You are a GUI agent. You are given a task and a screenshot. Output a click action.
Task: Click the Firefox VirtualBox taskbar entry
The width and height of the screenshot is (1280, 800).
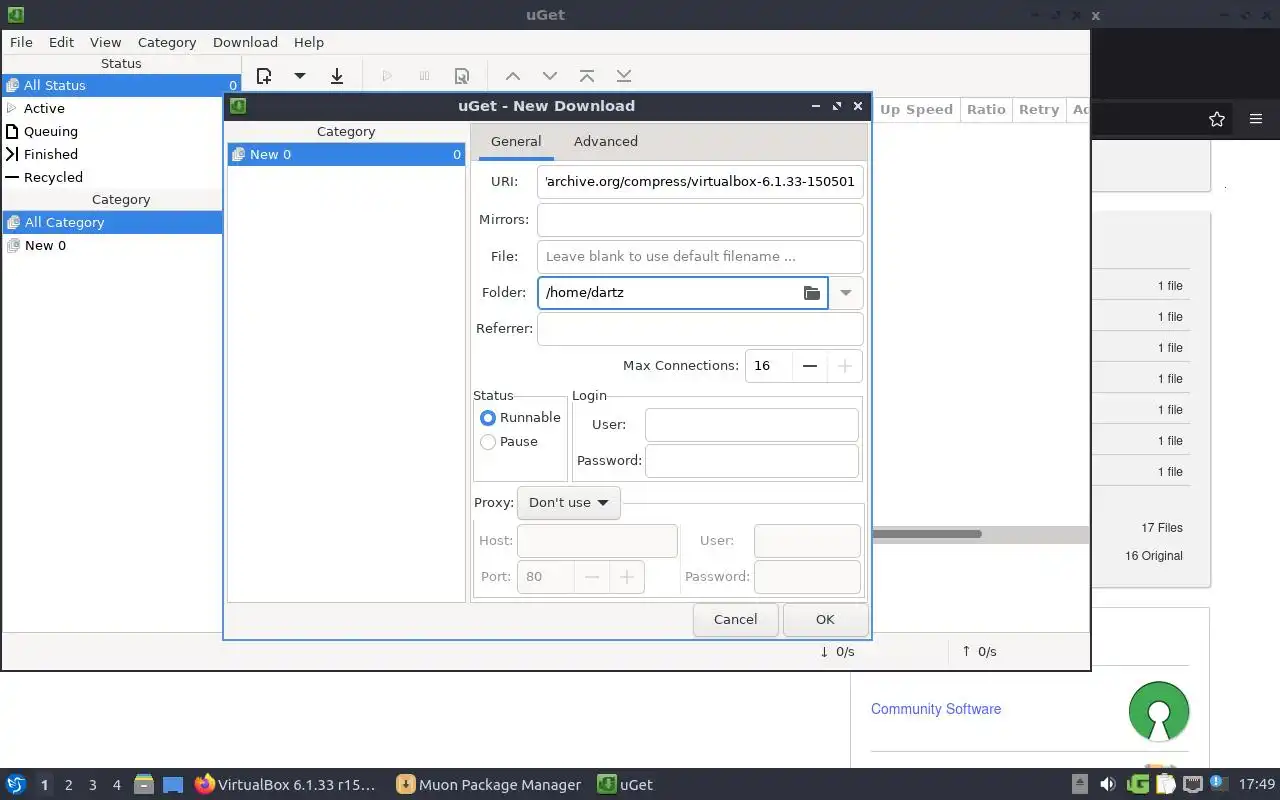click(x=286, y=784)
